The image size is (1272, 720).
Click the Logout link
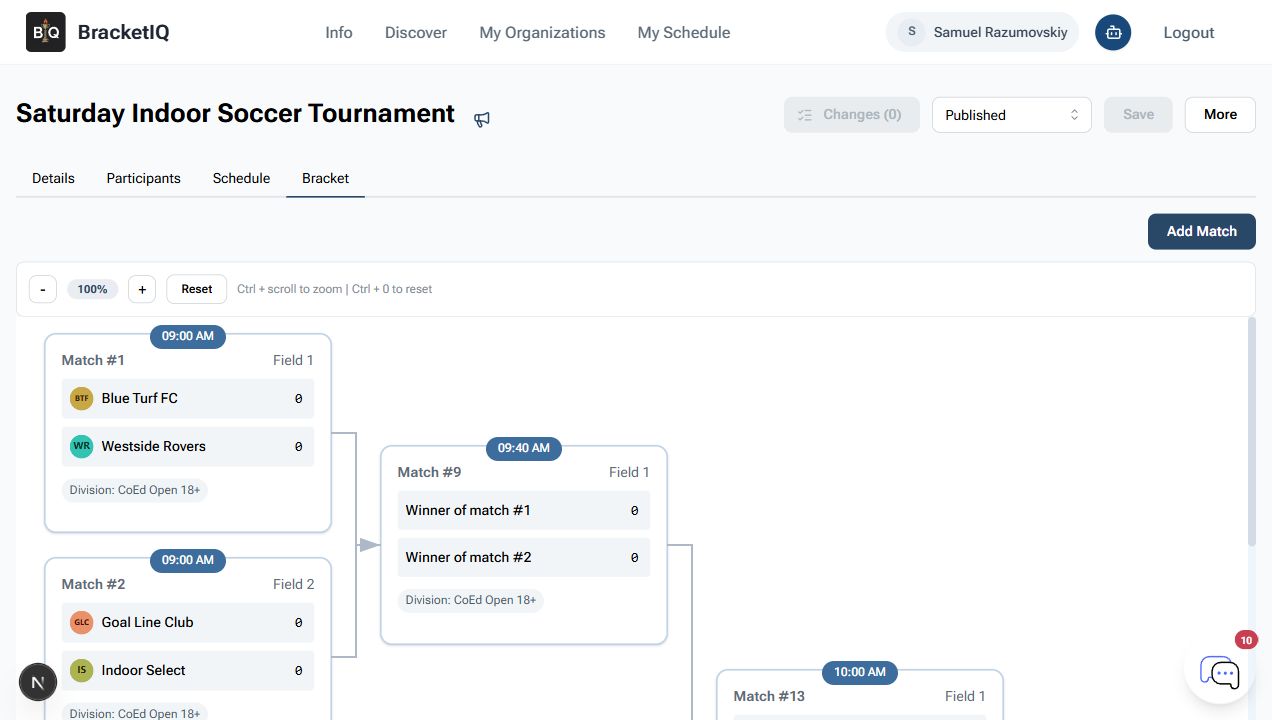coord(1189,32)
